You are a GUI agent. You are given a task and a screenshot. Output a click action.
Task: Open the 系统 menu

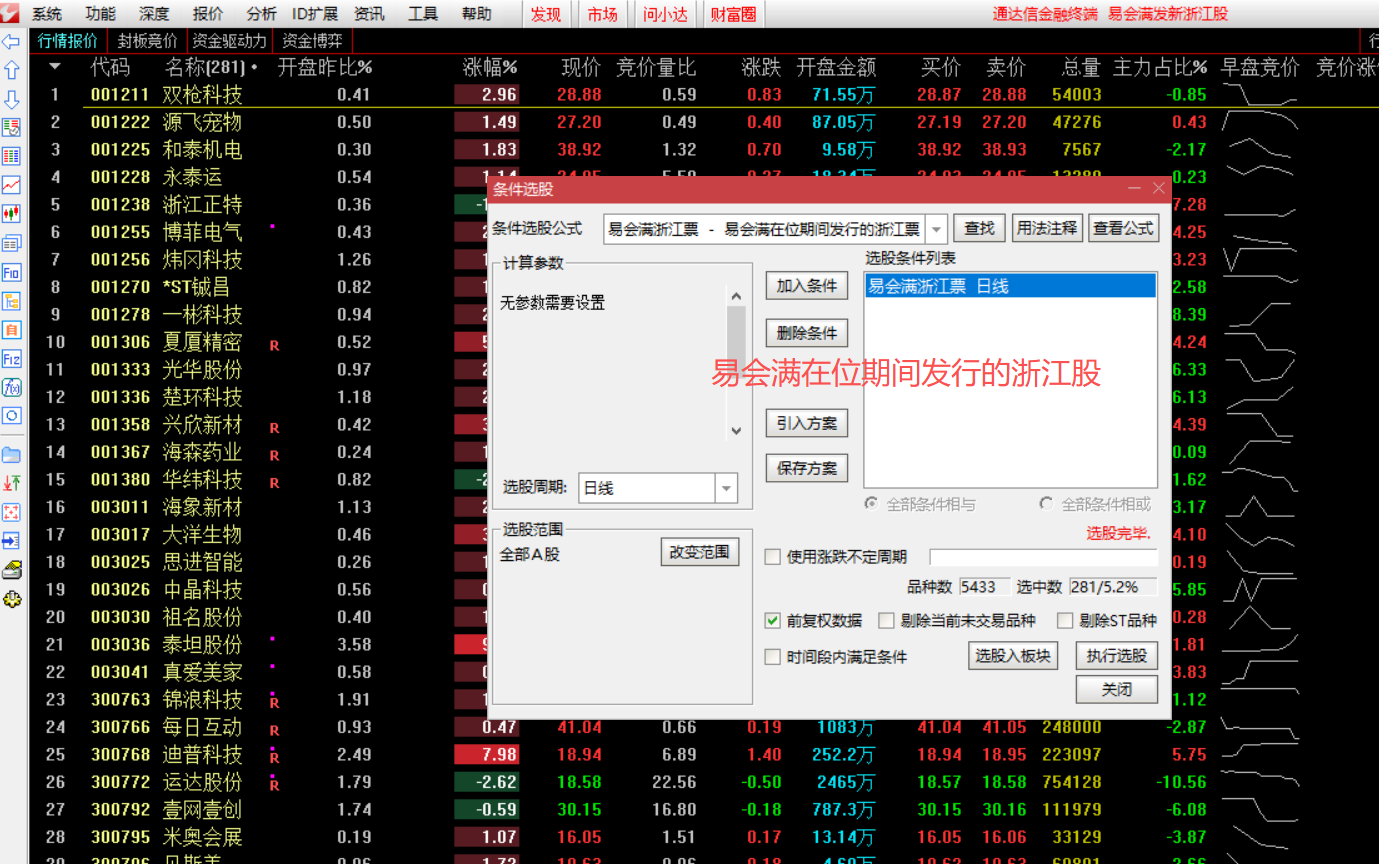click(47, 14)
